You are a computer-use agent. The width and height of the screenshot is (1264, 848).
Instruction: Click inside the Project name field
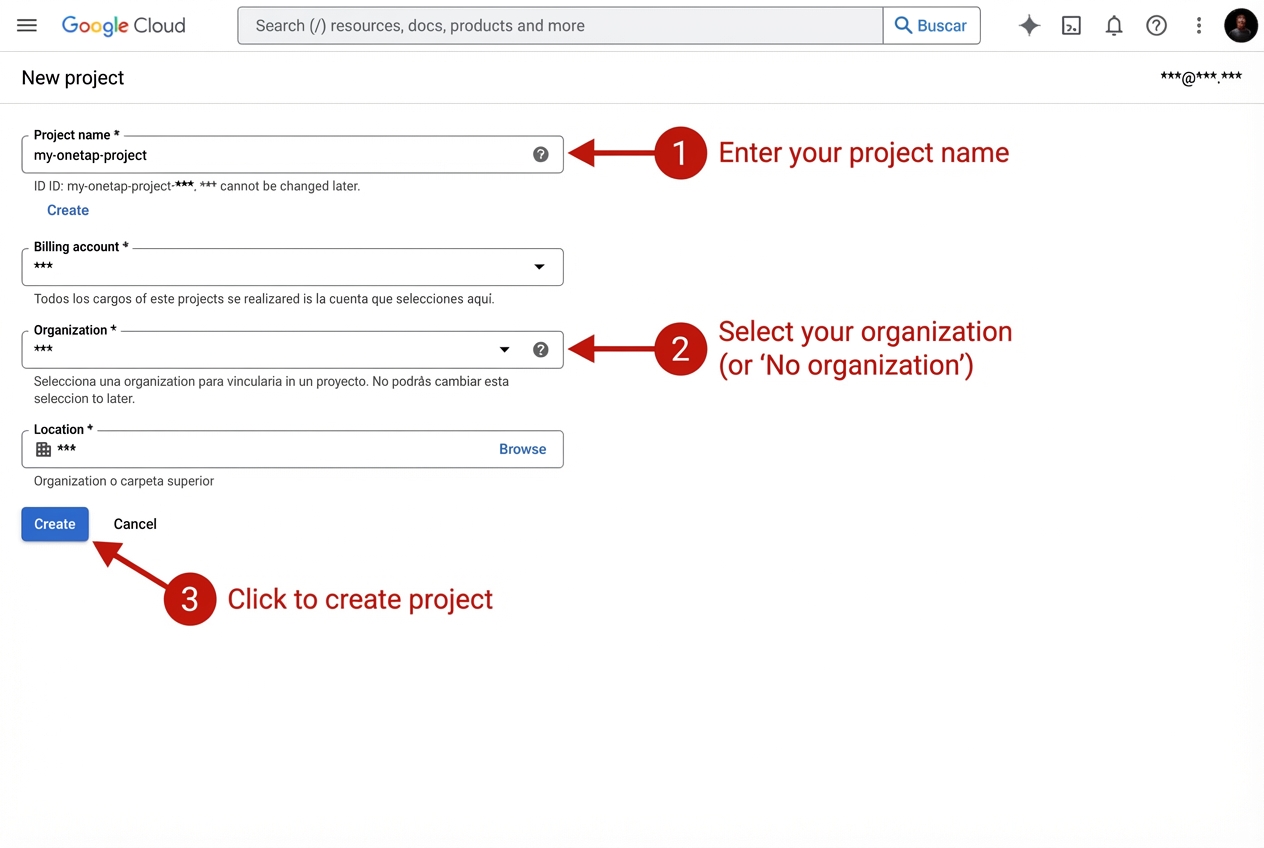250,155
